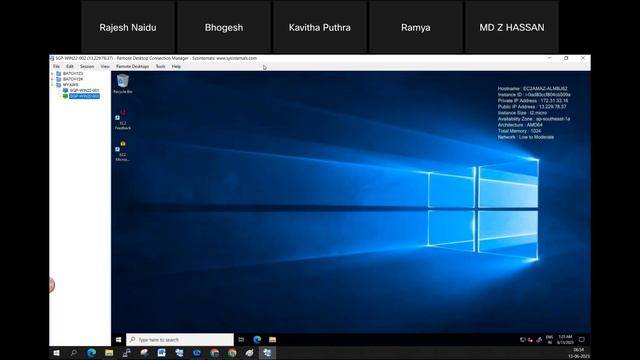Image resolution: width=640 pixels, height=360 pixels.
Task: Click the MYAWS folder icon
Action: tap(59, 84)
